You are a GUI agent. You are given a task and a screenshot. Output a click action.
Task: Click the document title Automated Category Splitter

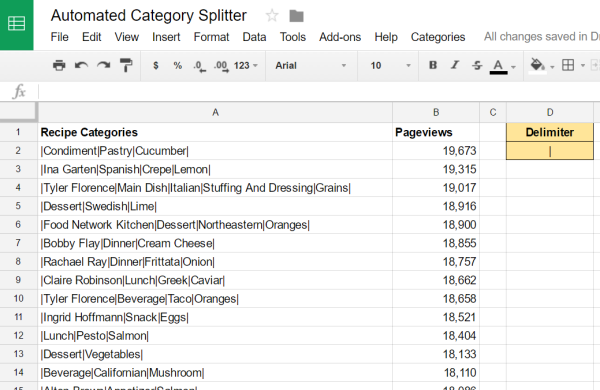coord(149,16)
